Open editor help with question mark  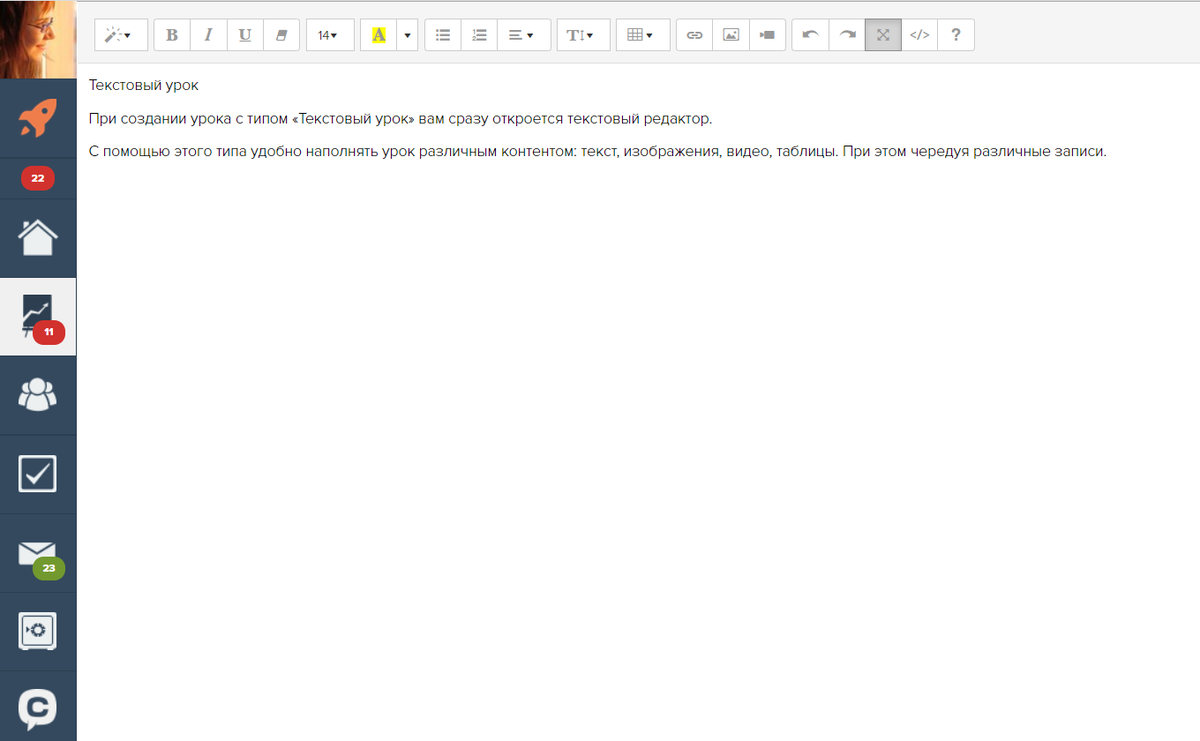point(956,35)
